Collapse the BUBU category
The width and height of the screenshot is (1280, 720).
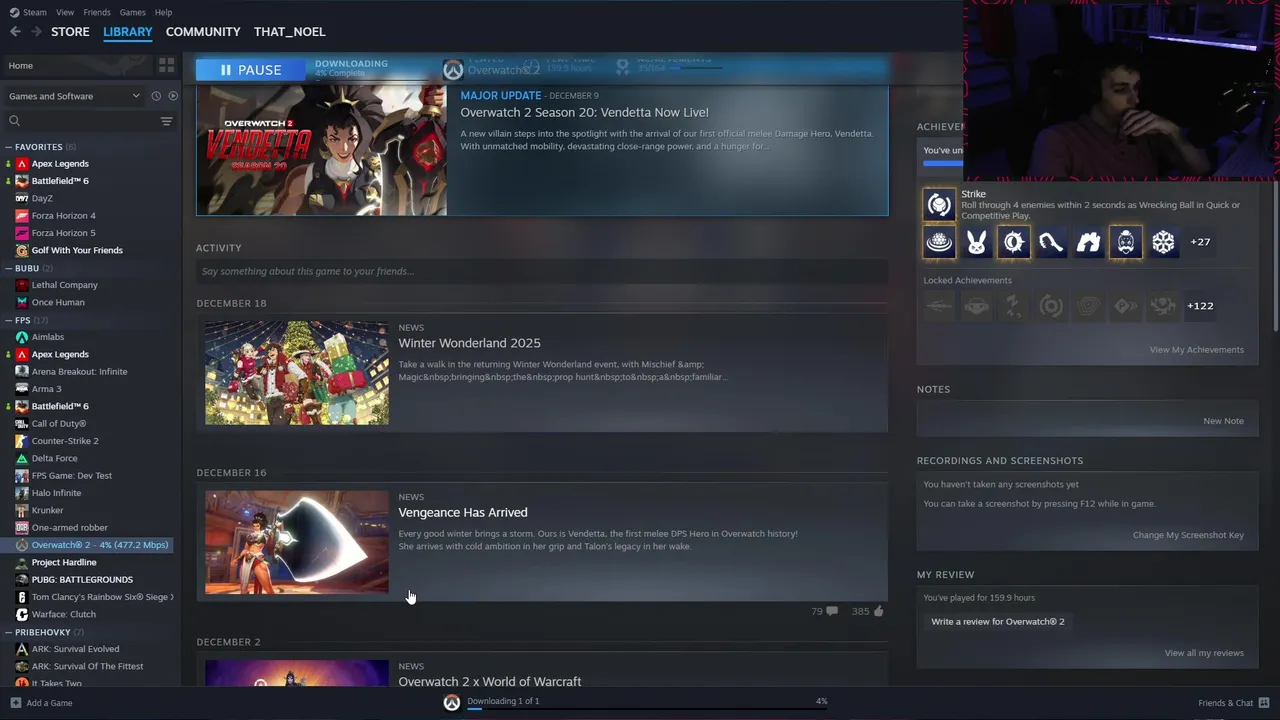click(x=9, y=268)
